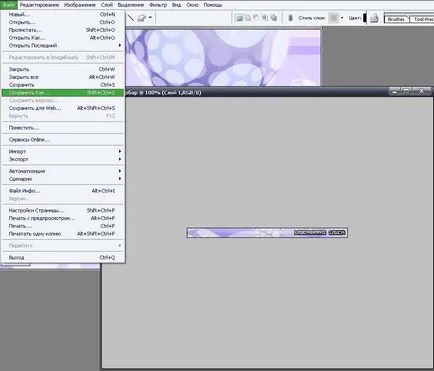The width and height of the screenshot is (434, 371).
Task: Maximize the userbar document window
Action: pyautogui.click(x=407, y=91)
